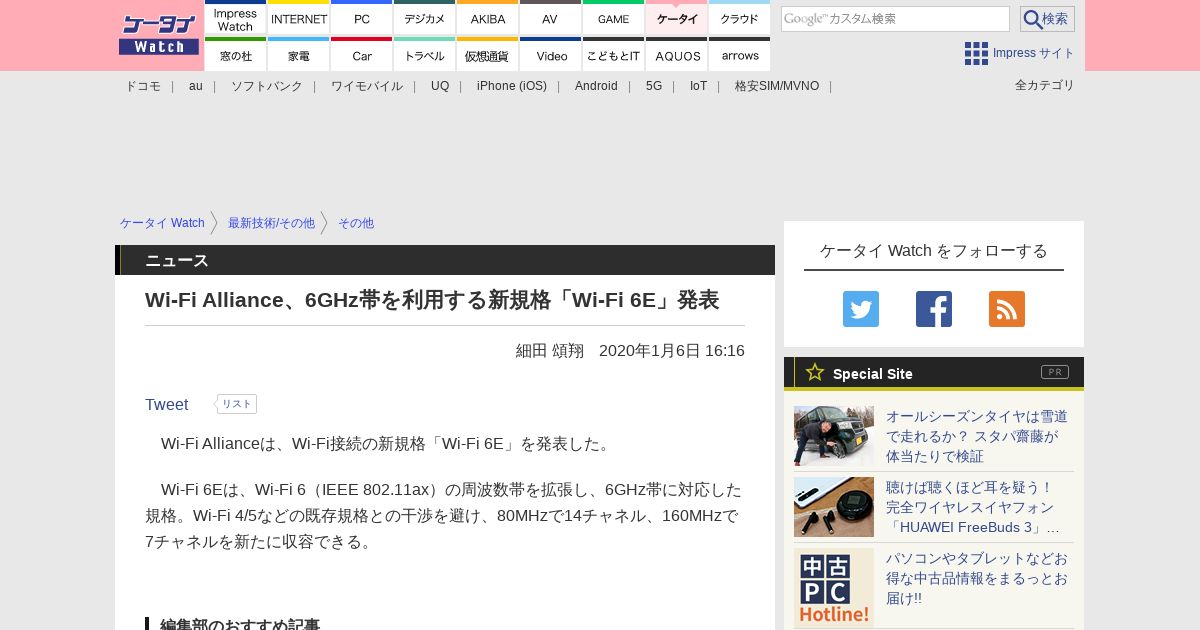The image size is (1200, 630).
Task: Open the Facebook follow icon
Action: coord(934,309)
